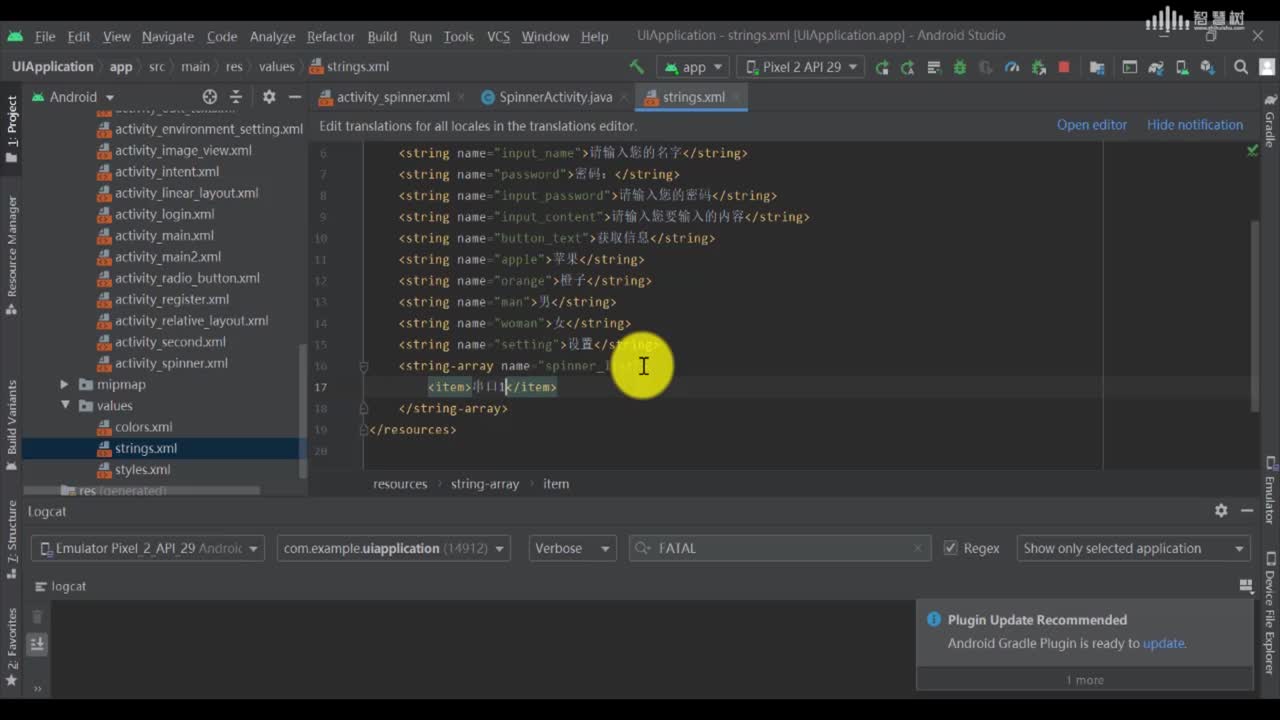Click the Make Project hammer icon
1280x720 pixels.
[x=636, y=67]
